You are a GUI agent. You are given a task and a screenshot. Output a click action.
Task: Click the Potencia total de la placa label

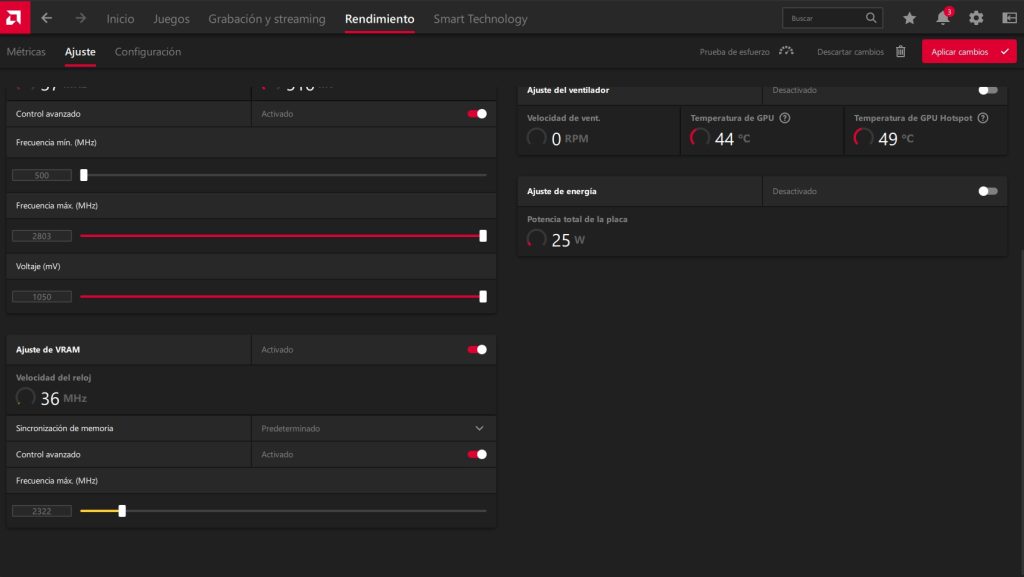click(577, 219)
